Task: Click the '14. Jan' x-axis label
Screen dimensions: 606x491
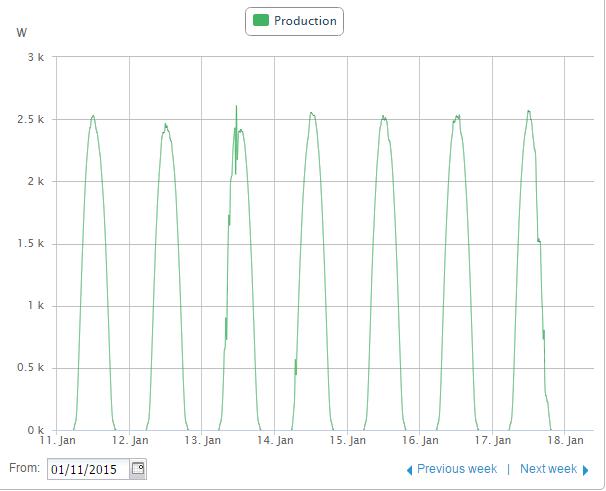Action: (274, 440)
